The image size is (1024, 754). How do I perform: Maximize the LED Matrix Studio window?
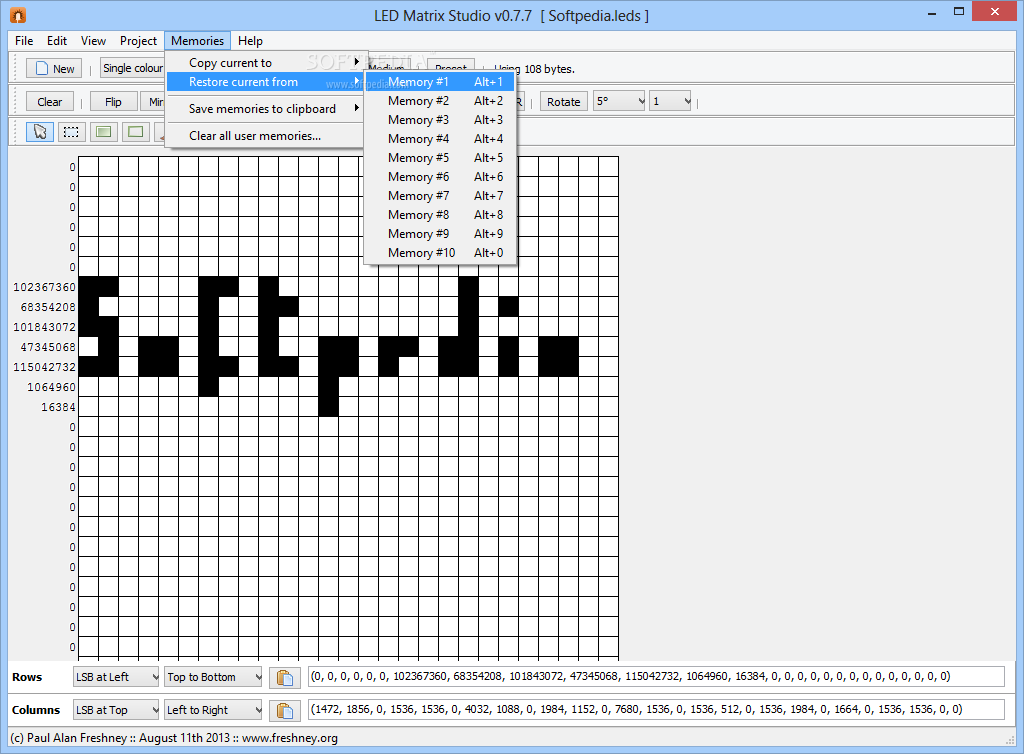959,12
